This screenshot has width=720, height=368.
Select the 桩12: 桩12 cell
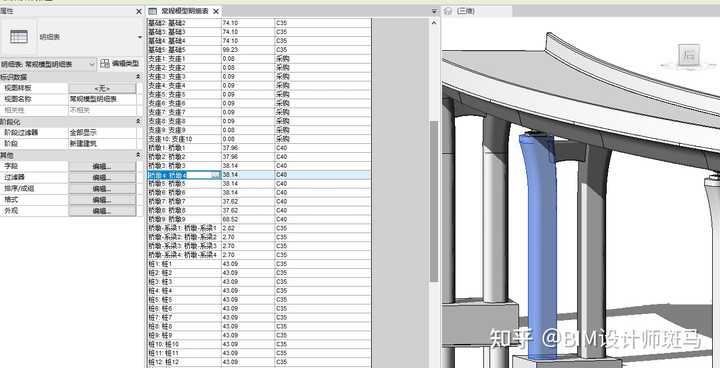pyautogui.click(x=185, y=362)
